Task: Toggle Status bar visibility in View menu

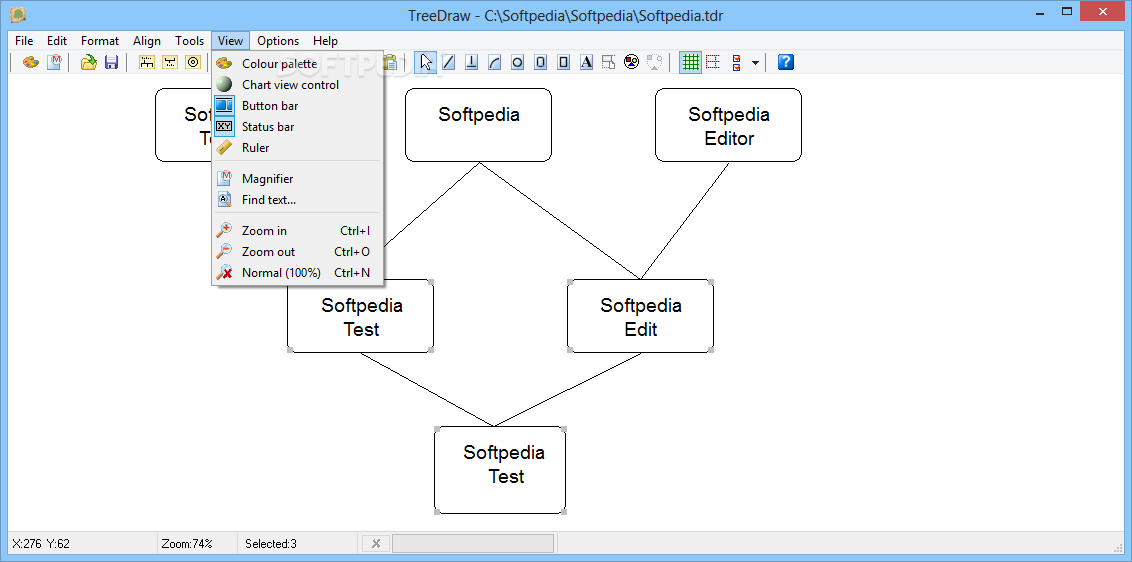Action: pyautogui.click(x=297, y=126)
